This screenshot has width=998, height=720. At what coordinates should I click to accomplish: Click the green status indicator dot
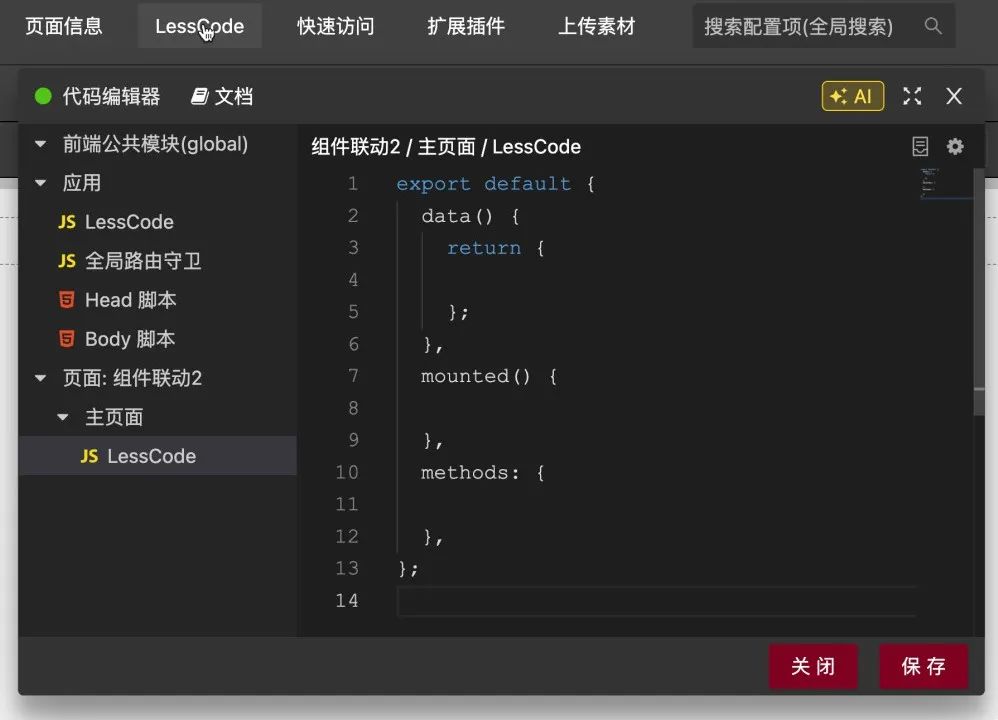click(43, 96)
